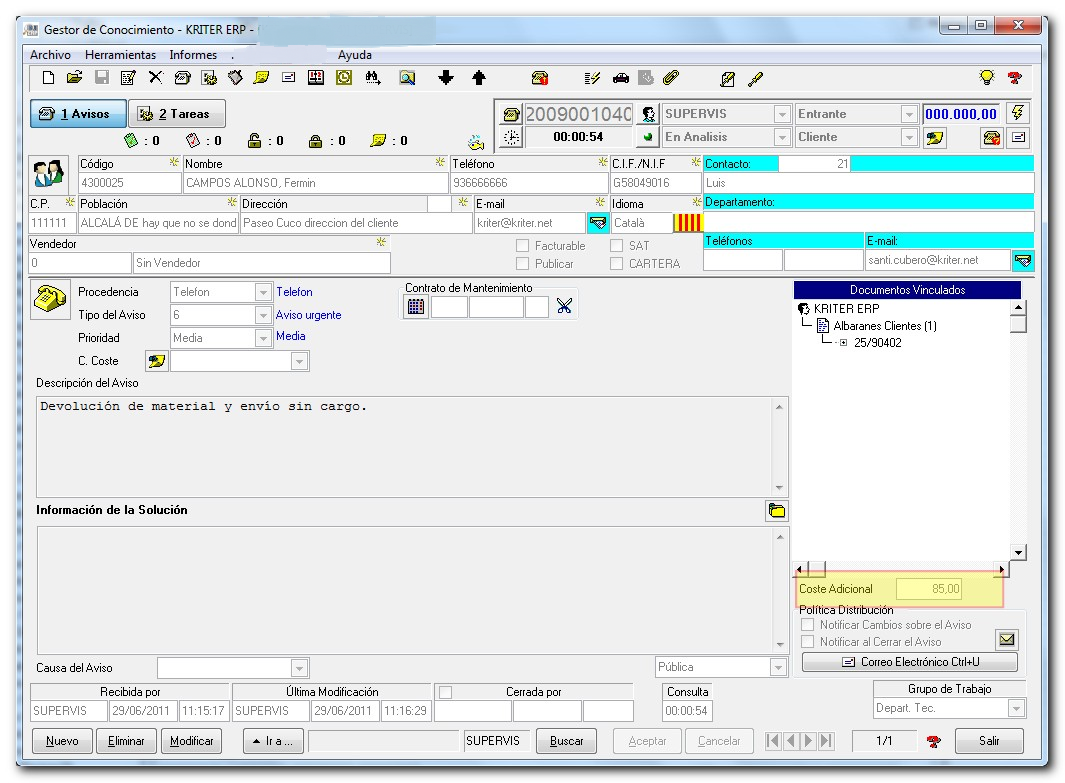Screen dimensions: 1065x783
Task: Expand the Prioridad dropdown
Action: [263, 338]
